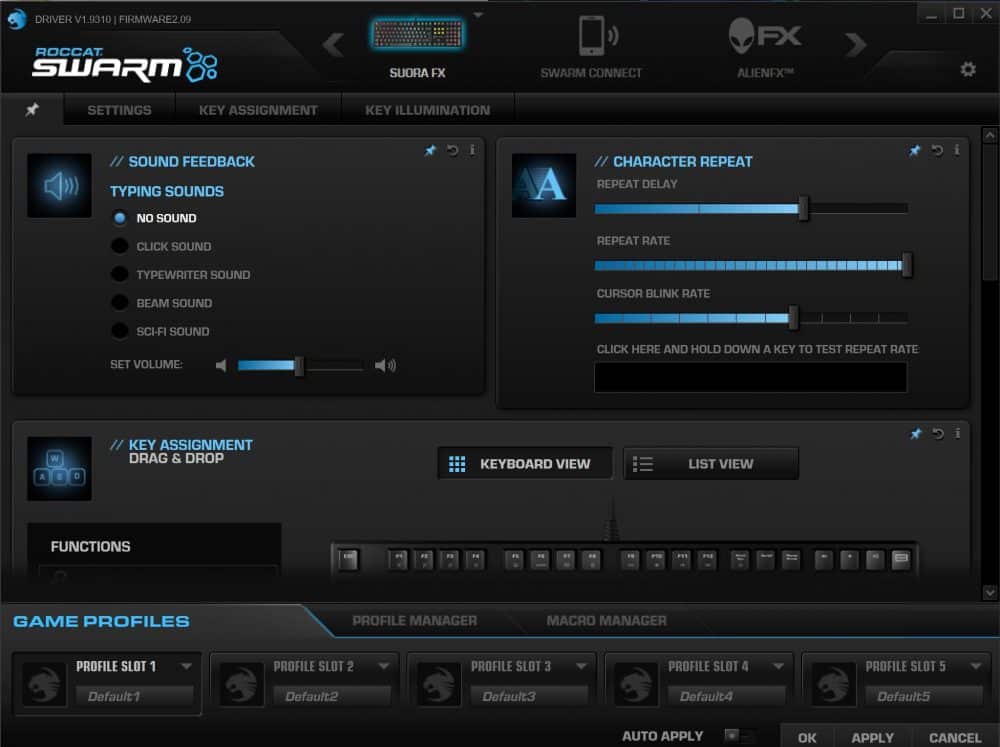Click Profile Slot 1 Roccat avatar
This screenshot has height=747, width=1000.
(x=44, y=684)
